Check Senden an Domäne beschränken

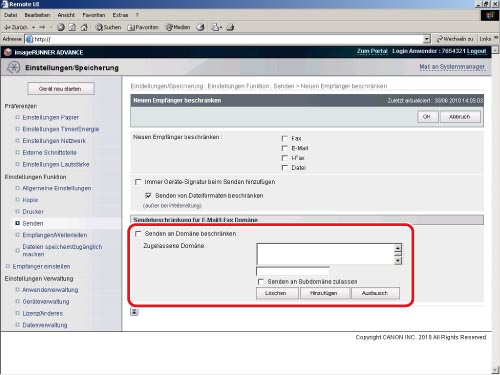[138, 234]
